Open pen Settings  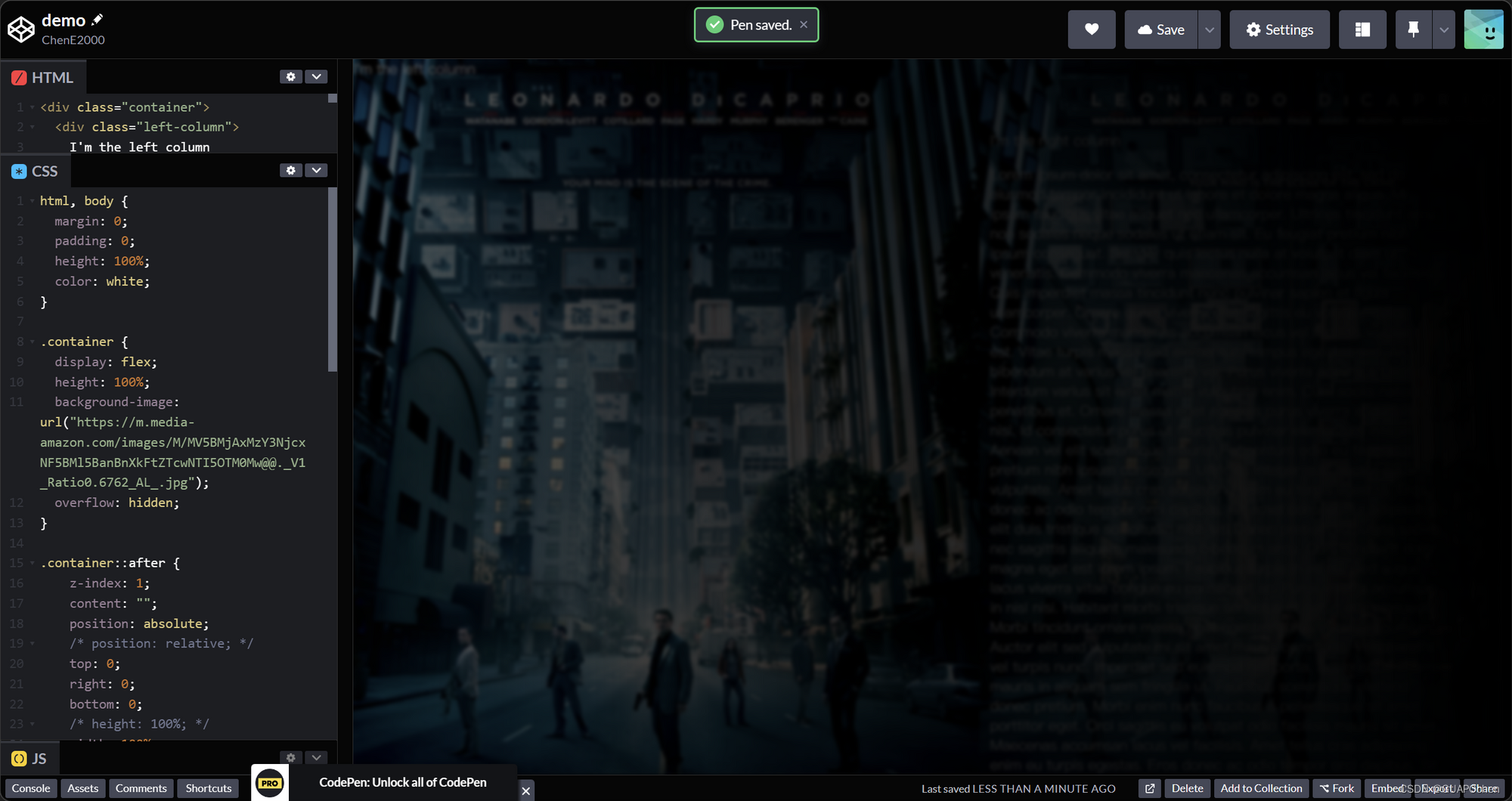coord(1279,29)
